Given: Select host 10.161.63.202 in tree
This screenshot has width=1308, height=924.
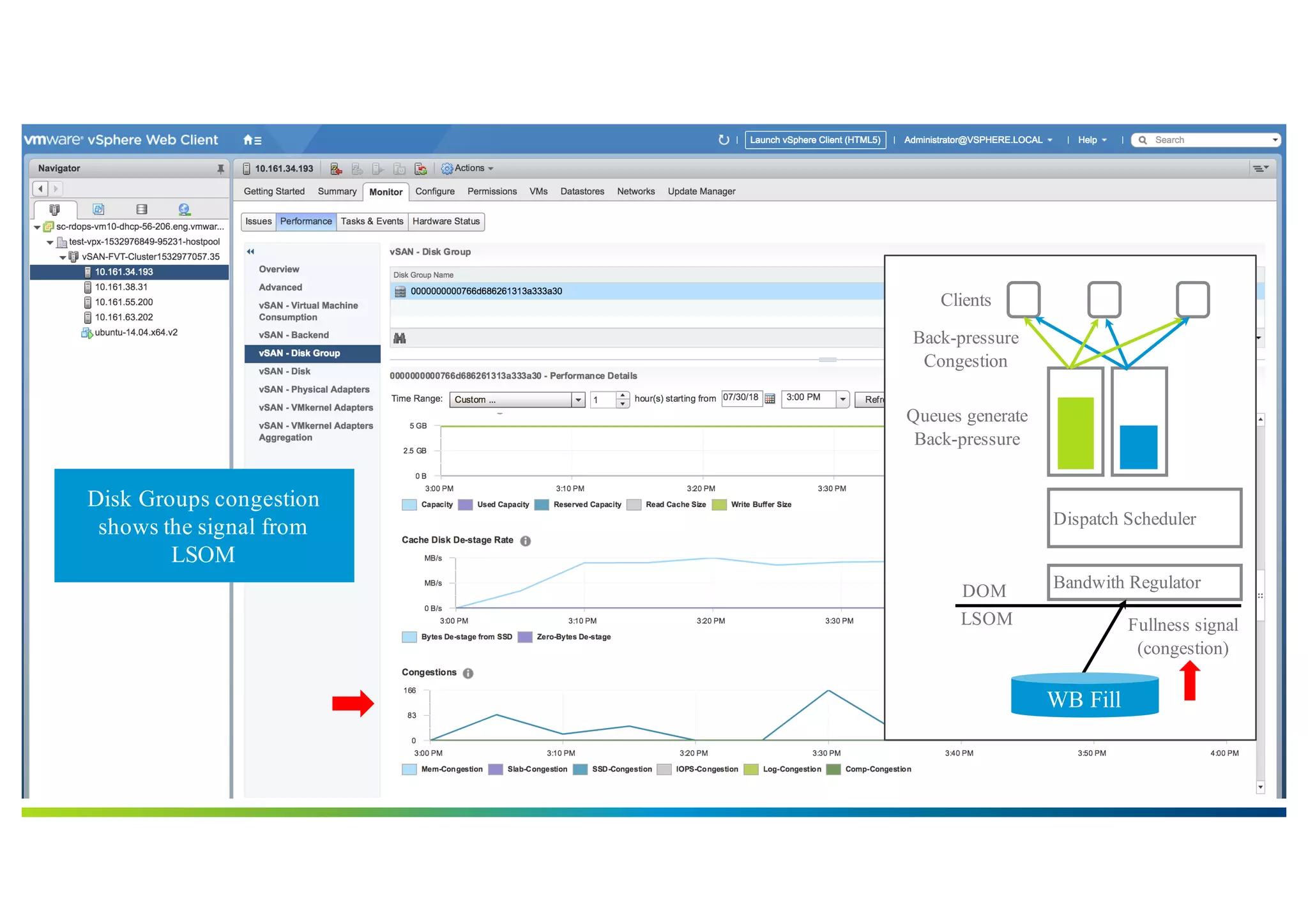Looking at the screenshot, I should pyautogui.click(x=124, y=317).
